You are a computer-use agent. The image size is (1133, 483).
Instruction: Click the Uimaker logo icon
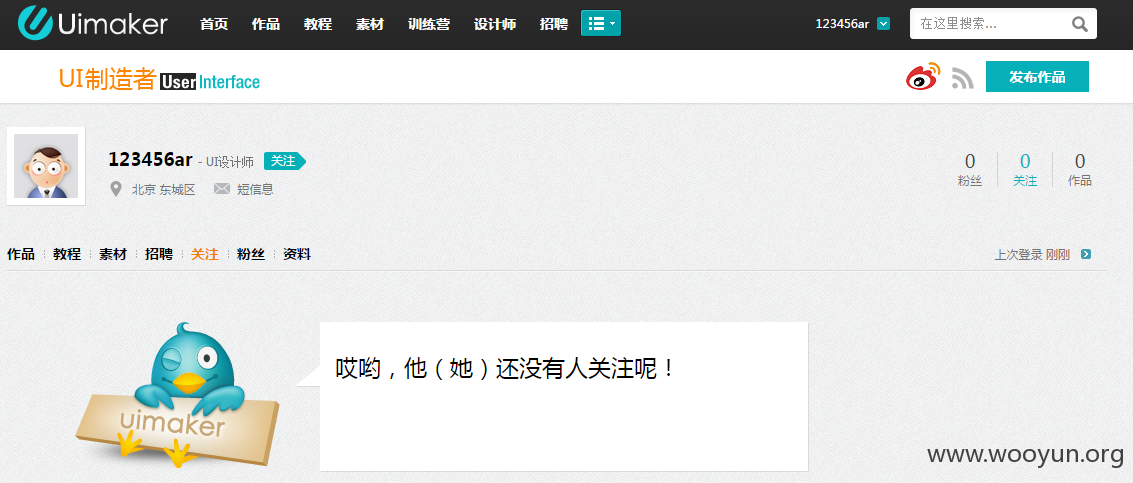[x=35, y=22]
